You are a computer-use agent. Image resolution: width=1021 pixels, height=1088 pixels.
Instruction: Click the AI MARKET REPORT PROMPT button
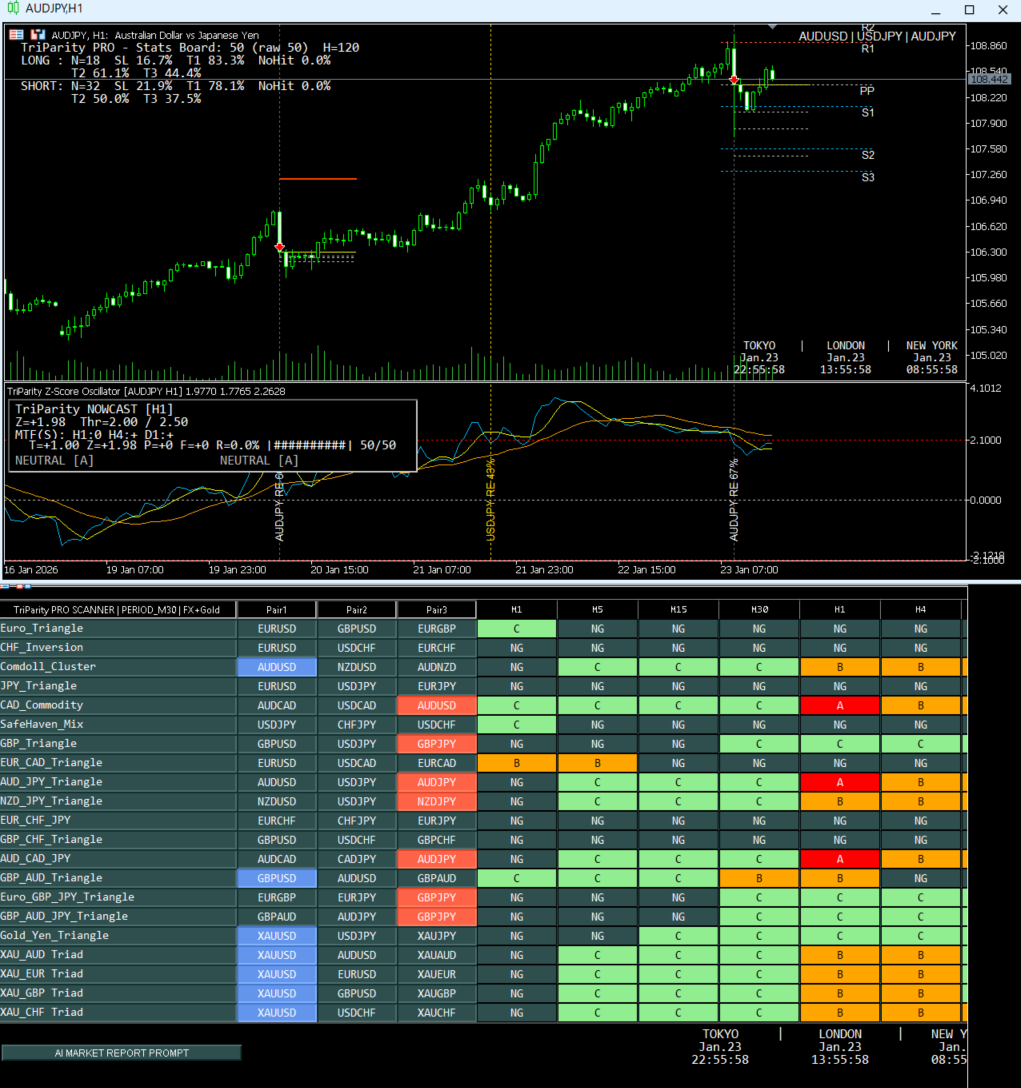pos(121,1053)
